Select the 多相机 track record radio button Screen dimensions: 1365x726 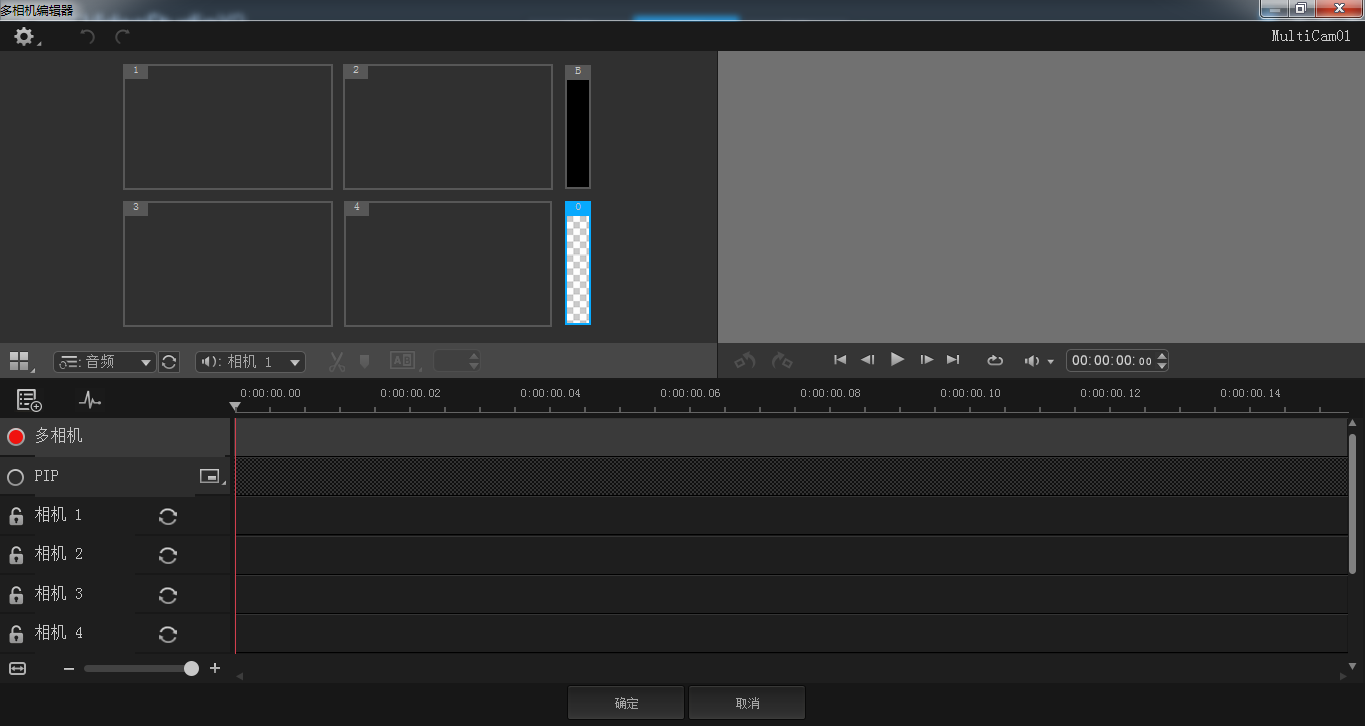click(x=16, y=437)
